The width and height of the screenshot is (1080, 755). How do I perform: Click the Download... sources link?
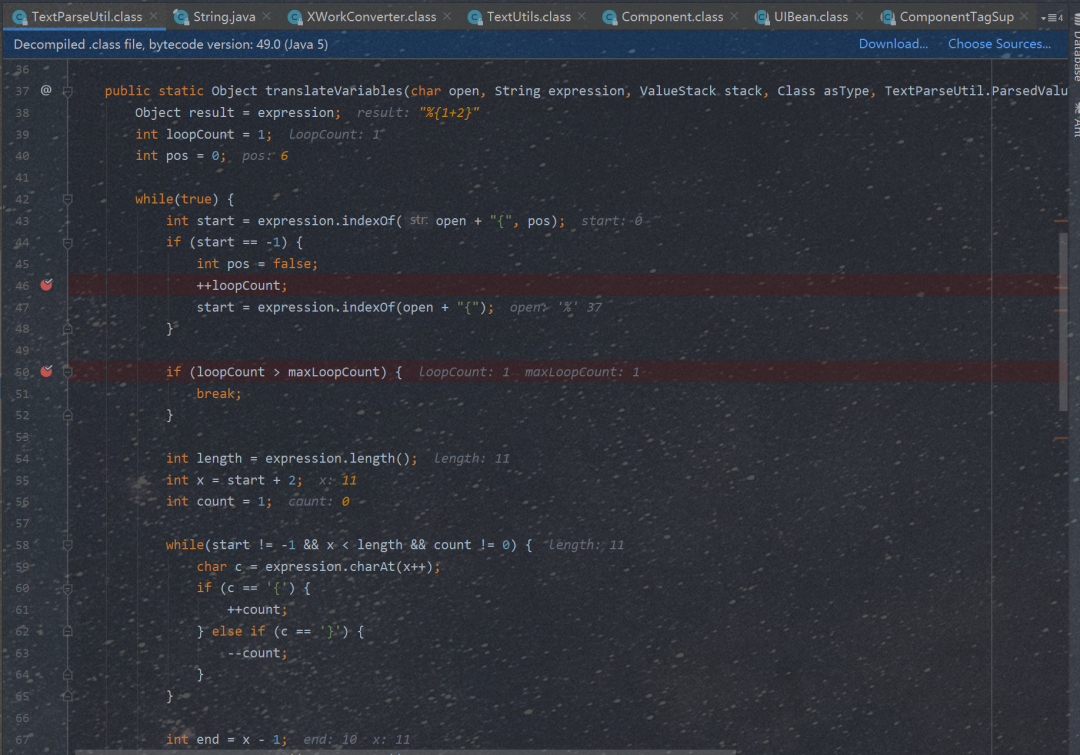pyautogui.click(x=893, y=44)
